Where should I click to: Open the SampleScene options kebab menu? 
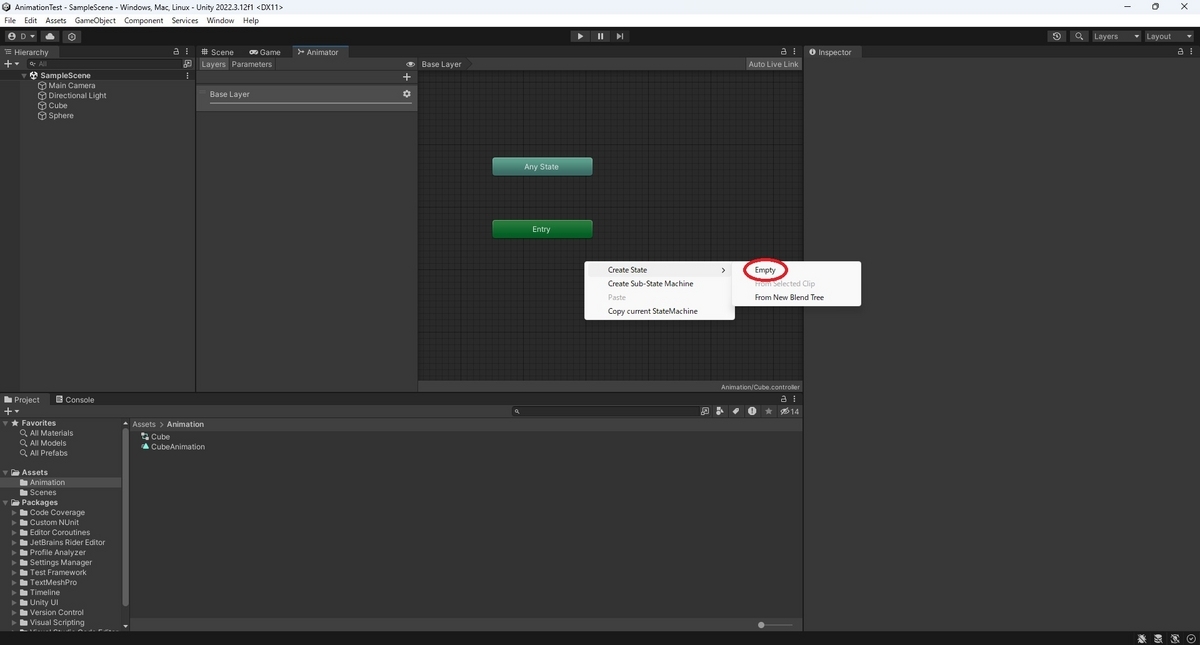(187, 75)
